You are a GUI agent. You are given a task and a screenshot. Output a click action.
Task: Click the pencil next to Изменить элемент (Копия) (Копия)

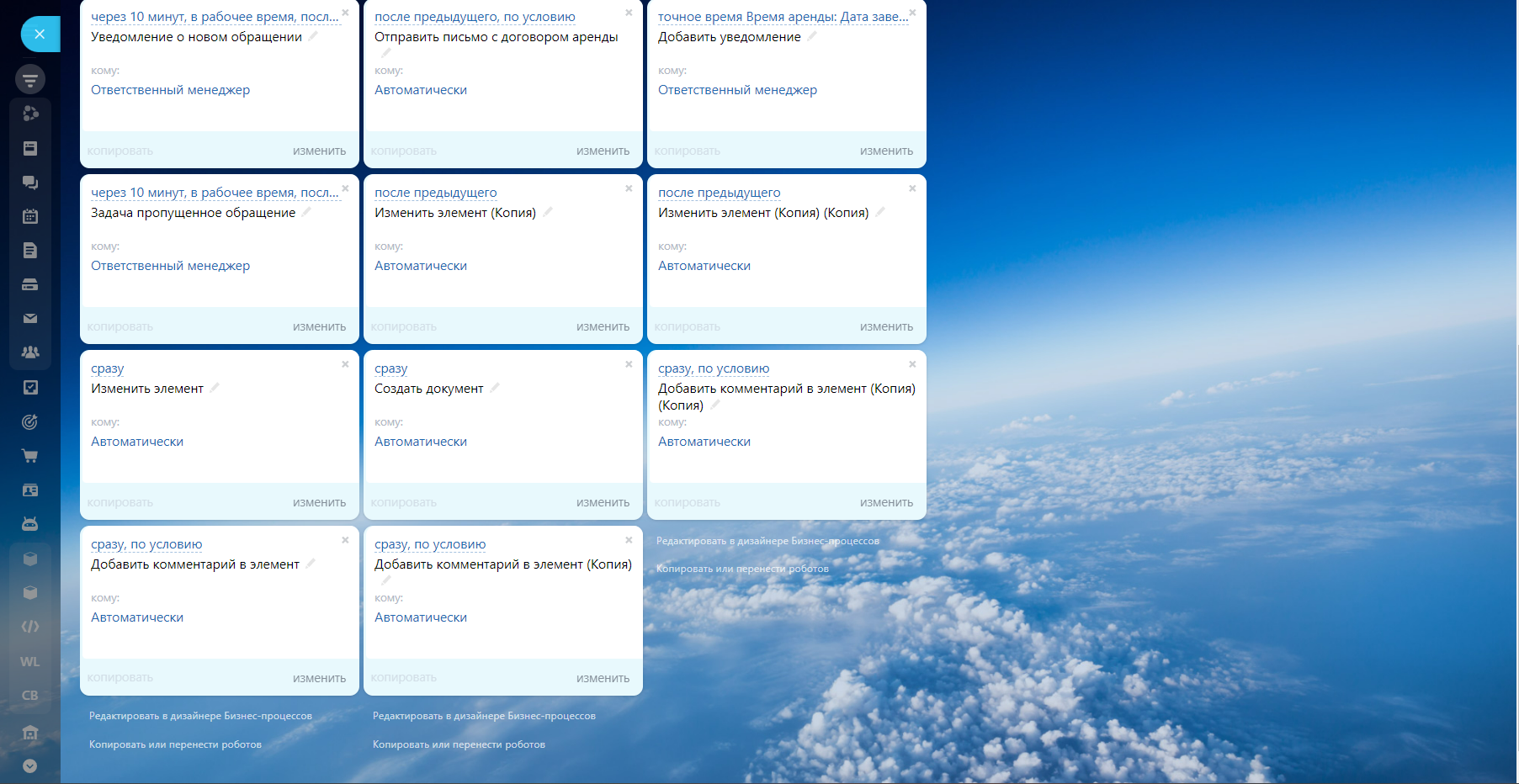tap(880, 212)
